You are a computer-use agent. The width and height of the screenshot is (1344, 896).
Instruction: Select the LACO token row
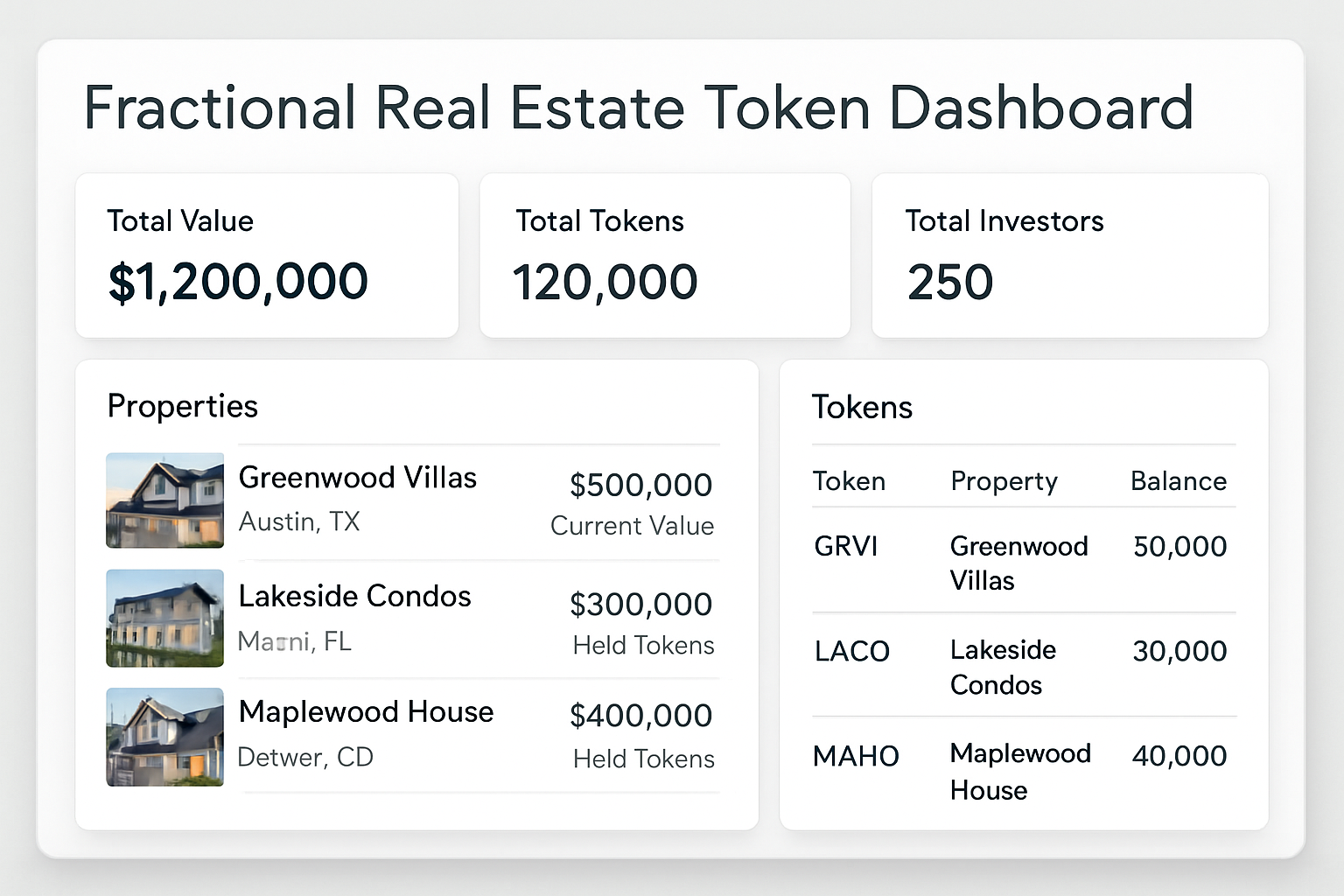click(1019, 667)
